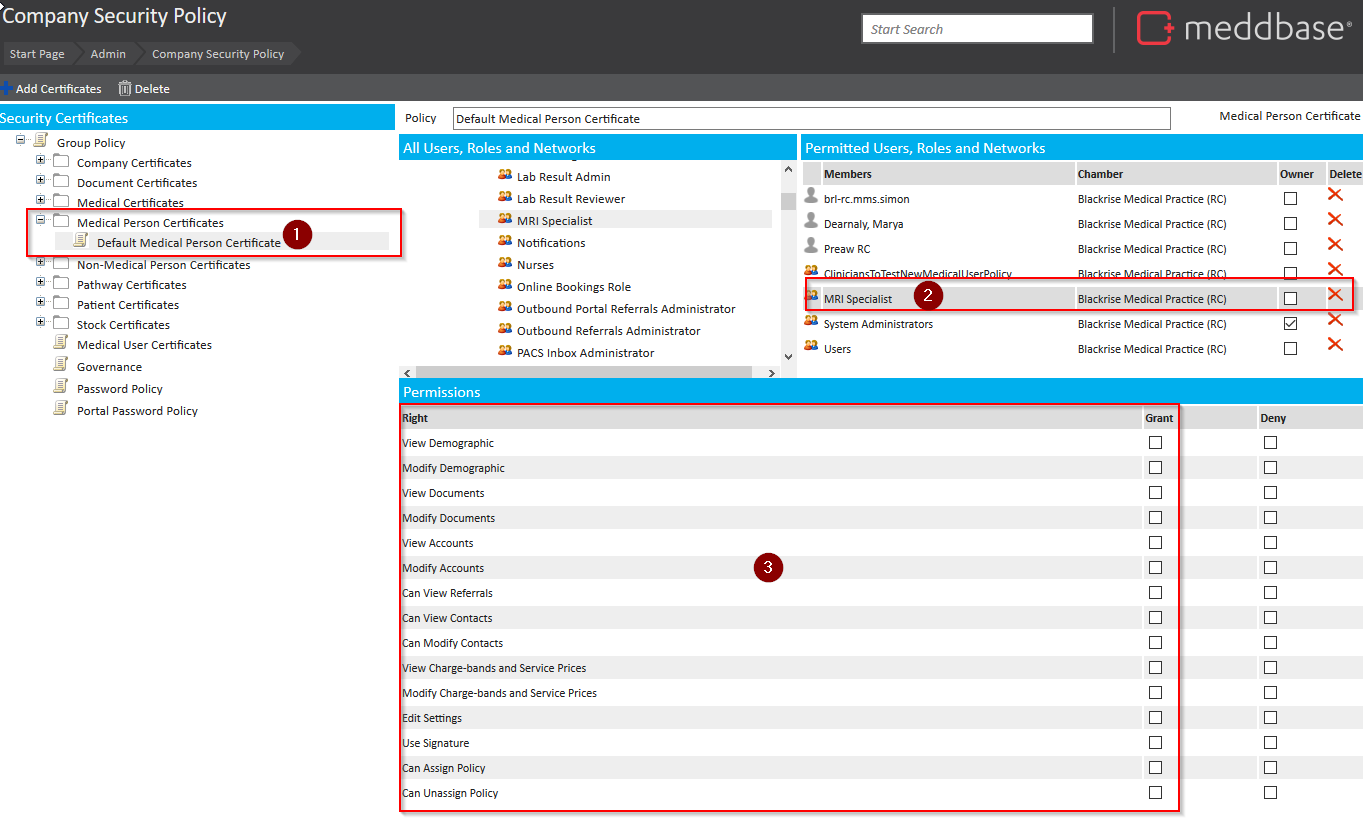Enable Grant for View Demographic right

click(x=1155, y=442)
